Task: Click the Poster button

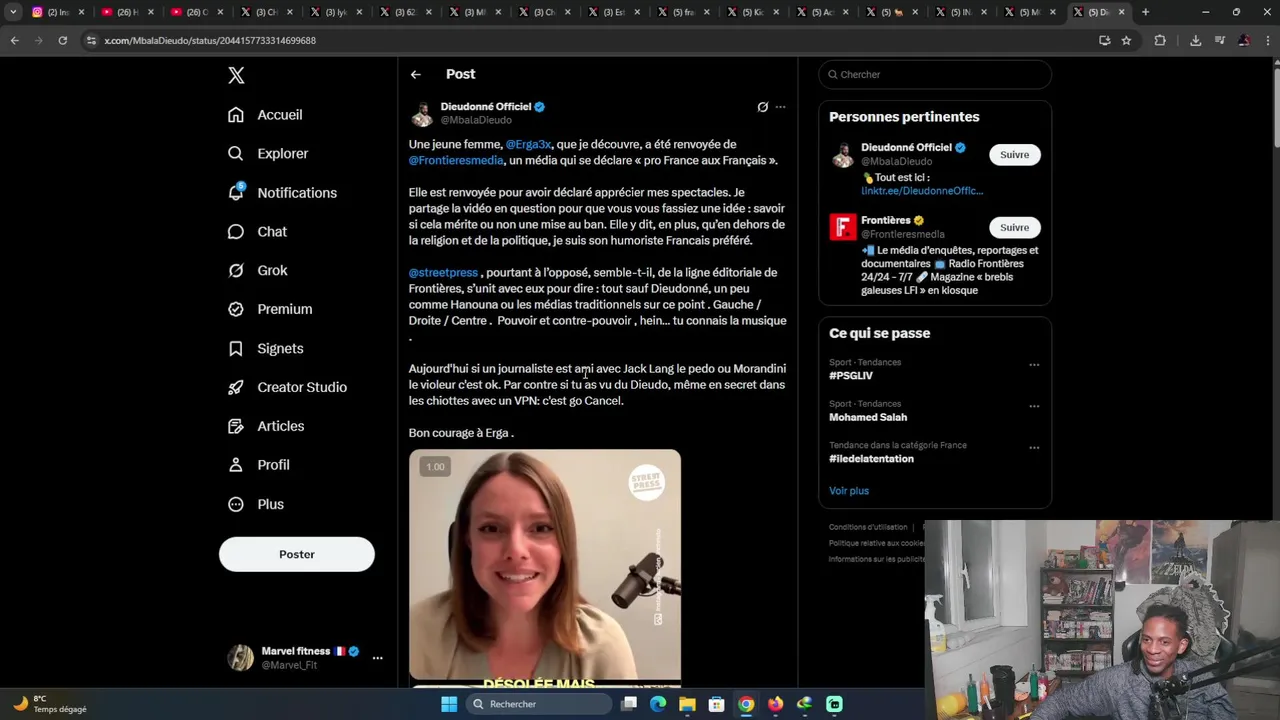Action: coord(297,554)
